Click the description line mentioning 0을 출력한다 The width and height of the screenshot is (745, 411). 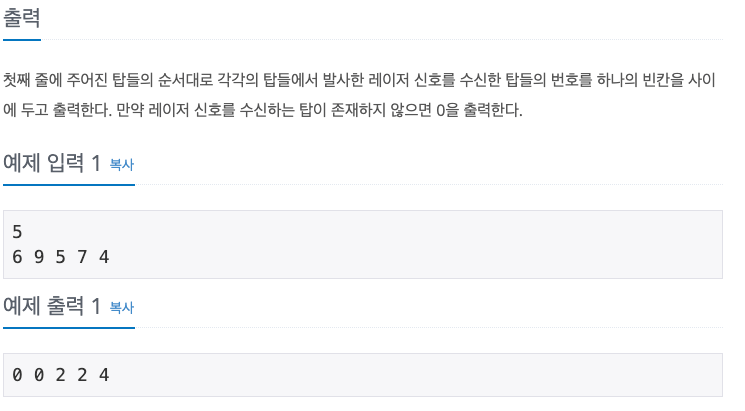coord(264,109)
